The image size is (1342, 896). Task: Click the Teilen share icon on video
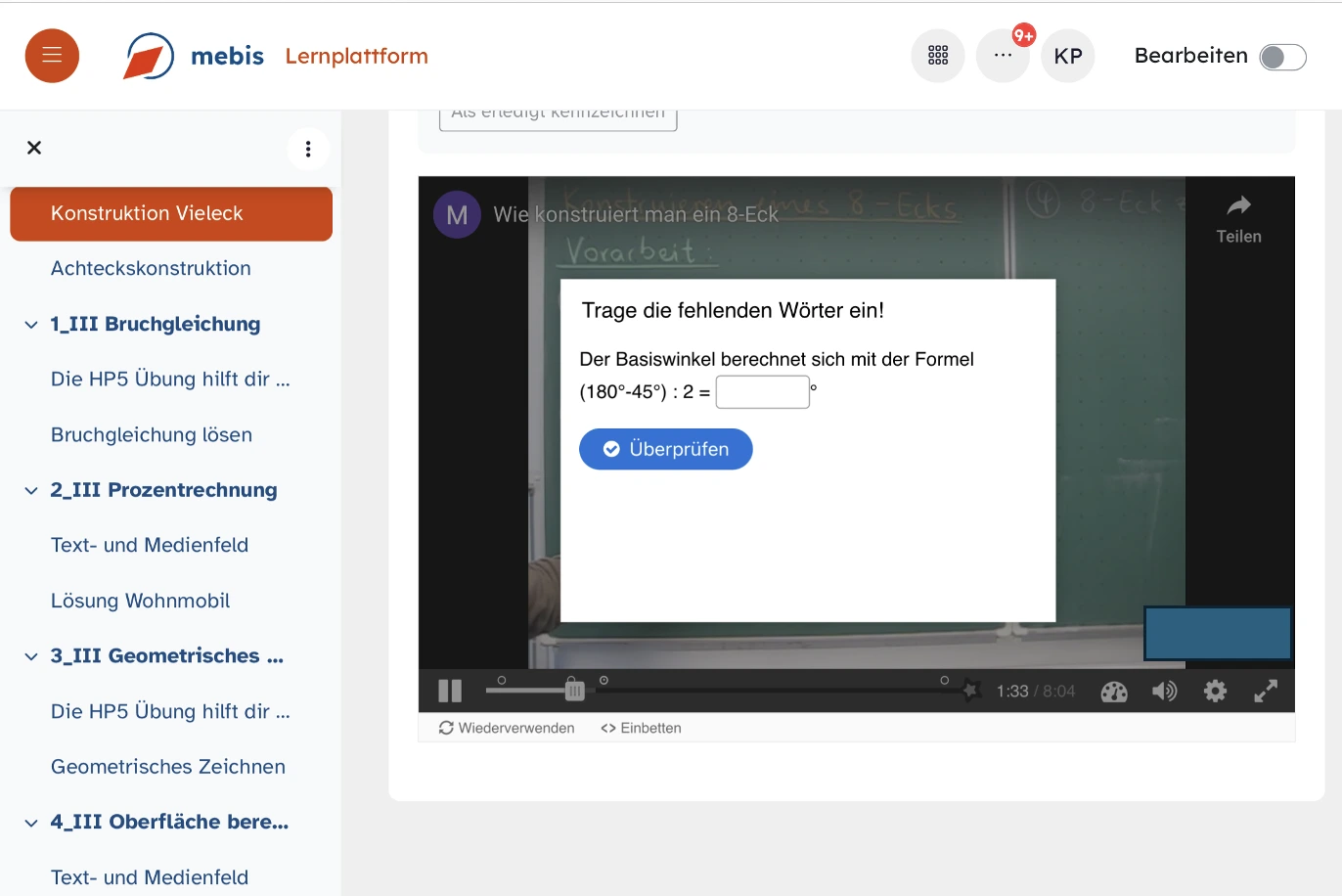(x=1238, y=219)
